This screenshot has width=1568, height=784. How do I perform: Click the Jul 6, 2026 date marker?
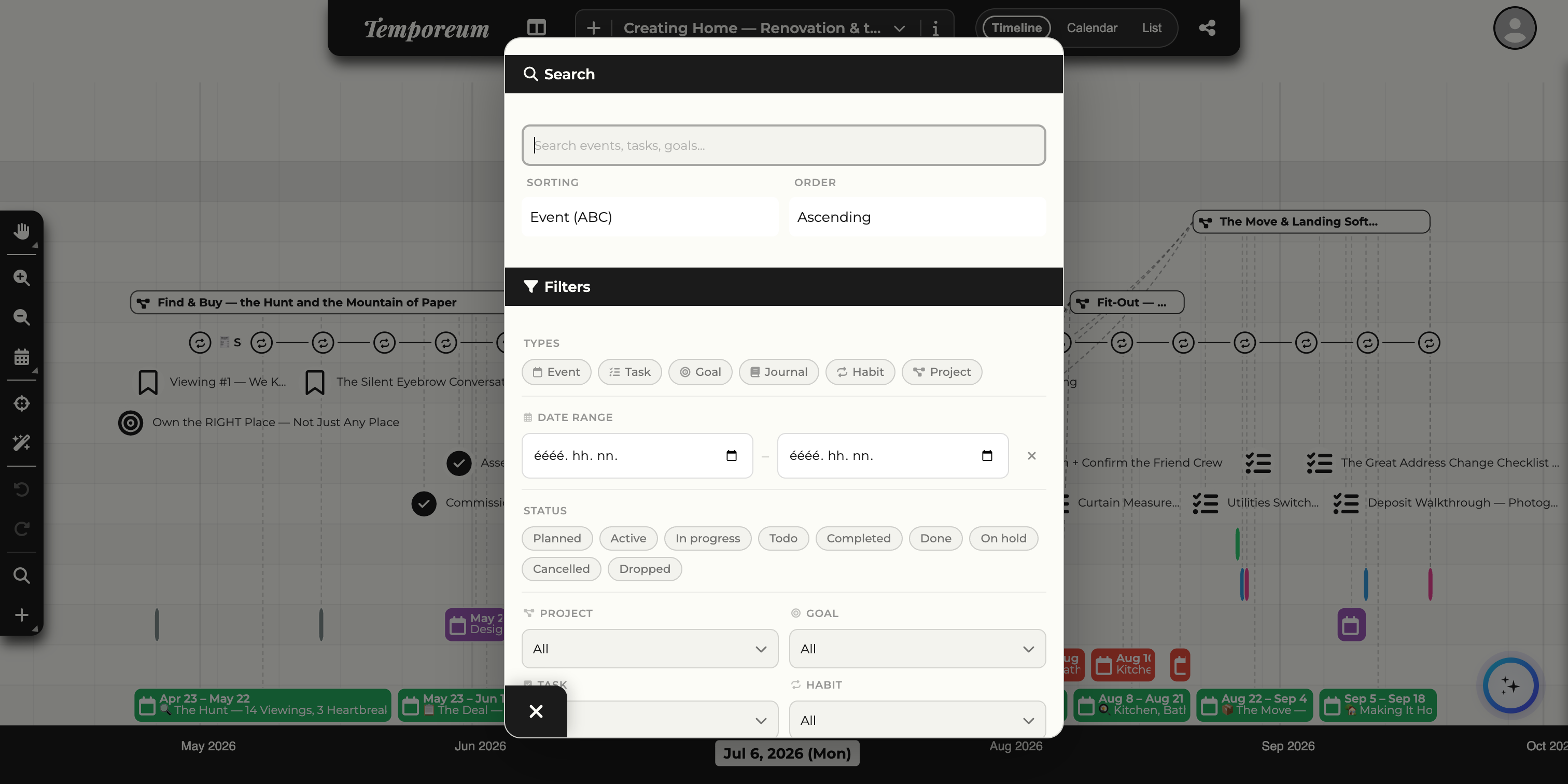click(787, 753)
